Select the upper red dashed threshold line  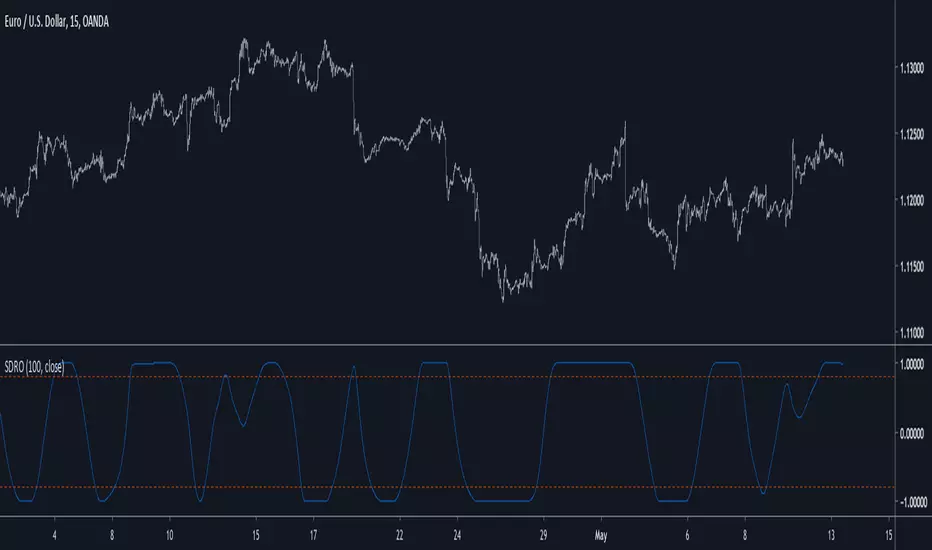pos(447,377)
